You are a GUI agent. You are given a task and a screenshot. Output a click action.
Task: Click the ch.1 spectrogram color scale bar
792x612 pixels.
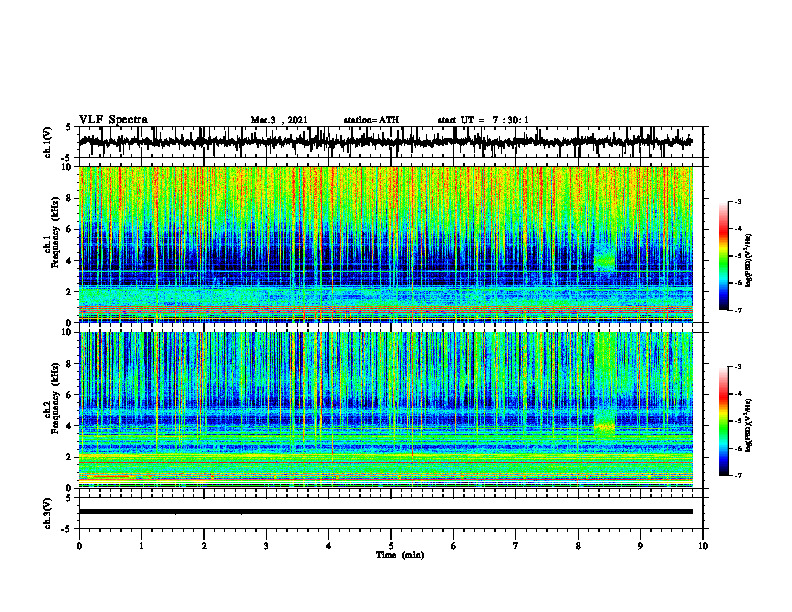723,256
